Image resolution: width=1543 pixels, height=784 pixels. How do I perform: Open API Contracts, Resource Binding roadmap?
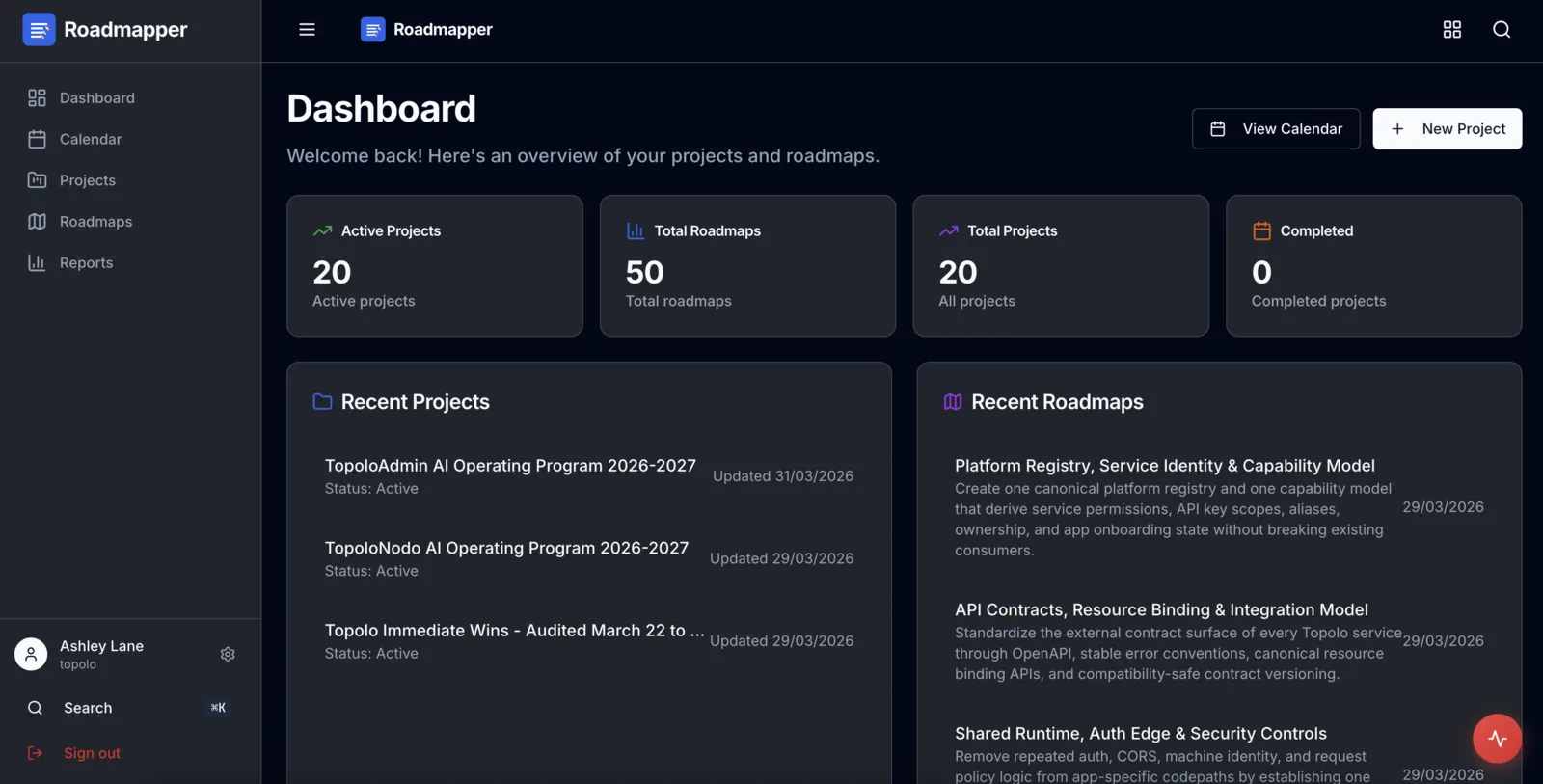click(1161, 610)
